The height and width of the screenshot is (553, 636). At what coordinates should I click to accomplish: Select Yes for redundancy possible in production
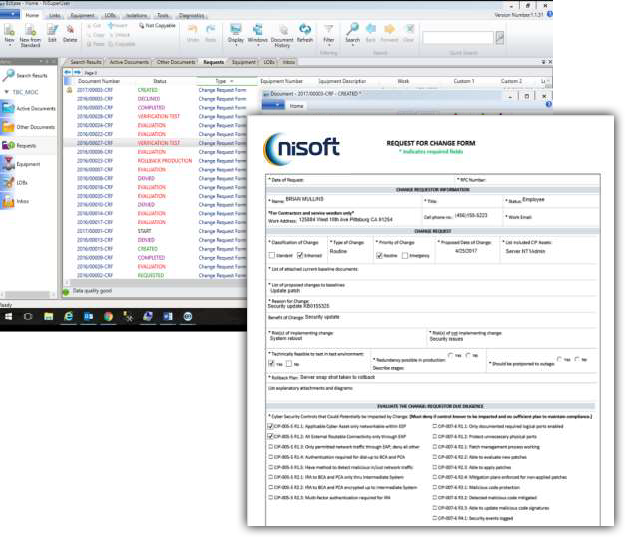pos(450,355)
